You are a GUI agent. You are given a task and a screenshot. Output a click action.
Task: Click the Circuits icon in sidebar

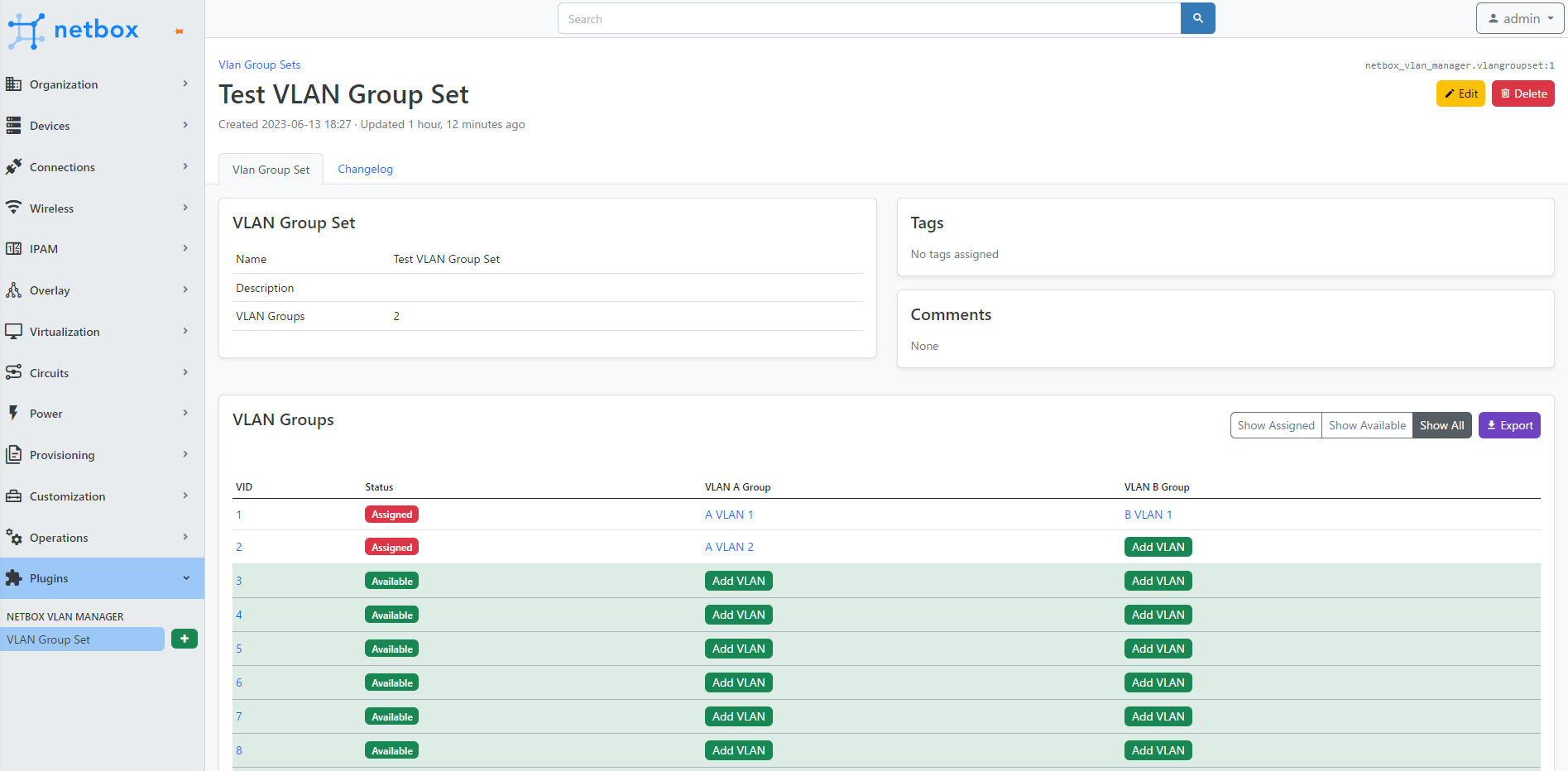(x=13, y=373)
